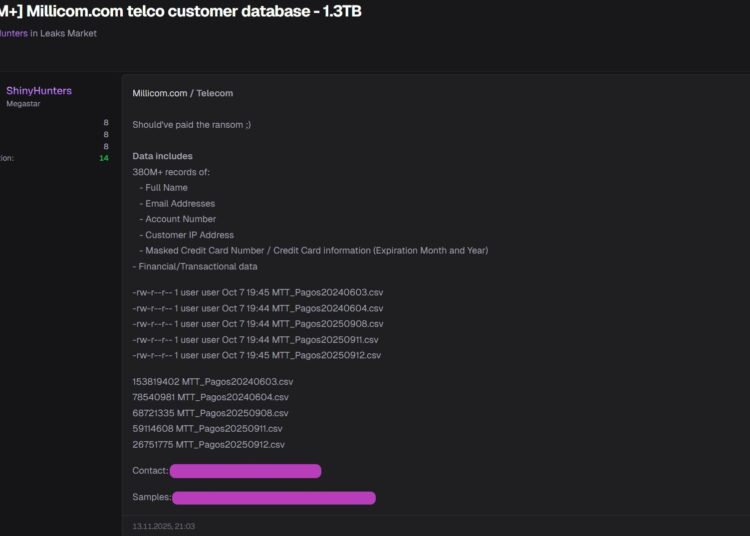This screenshot has width=750, height=536.
Task: Click the Millicom.com / Telecom heading
Action: (x=182, y=93)
